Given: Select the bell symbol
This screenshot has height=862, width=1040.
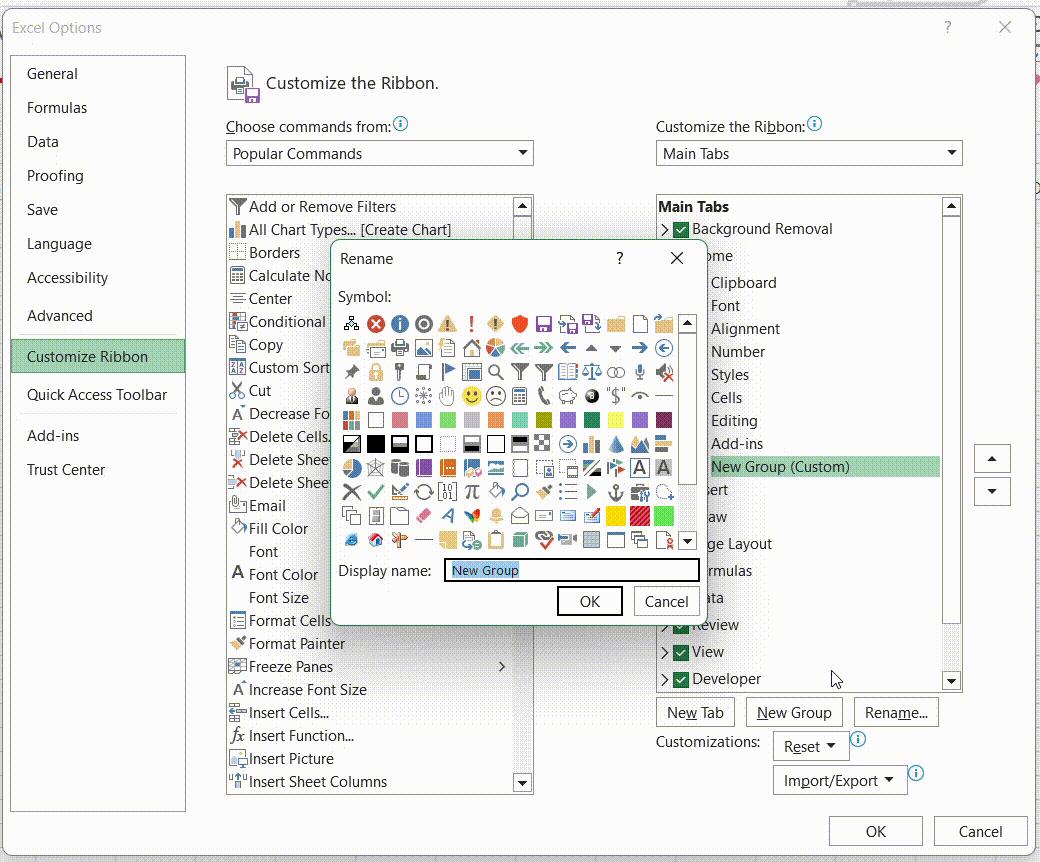Looking at the screenshot, I should [x=495, y=515].
